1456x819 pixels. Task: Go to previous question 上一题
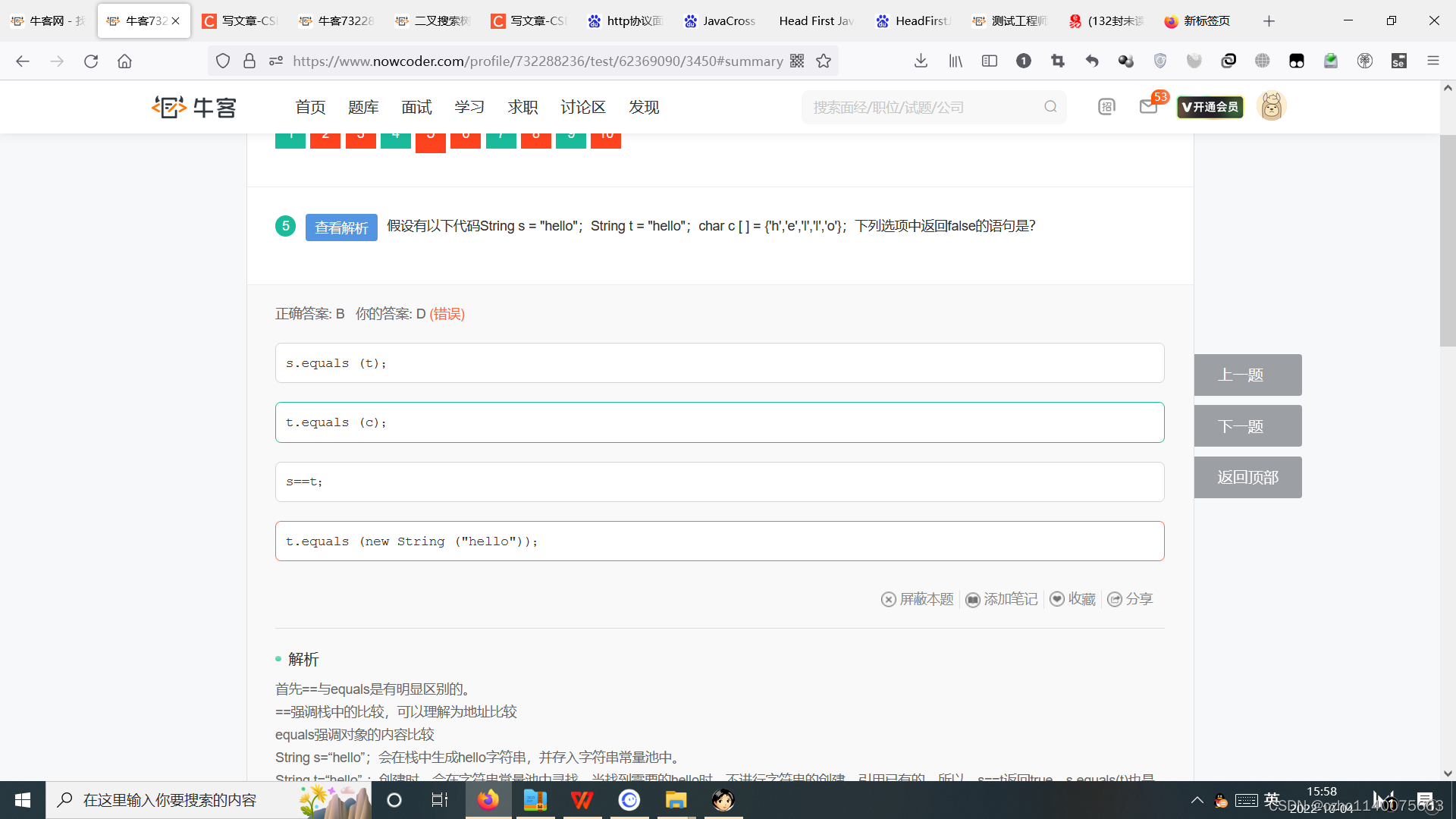point(1247,375)
